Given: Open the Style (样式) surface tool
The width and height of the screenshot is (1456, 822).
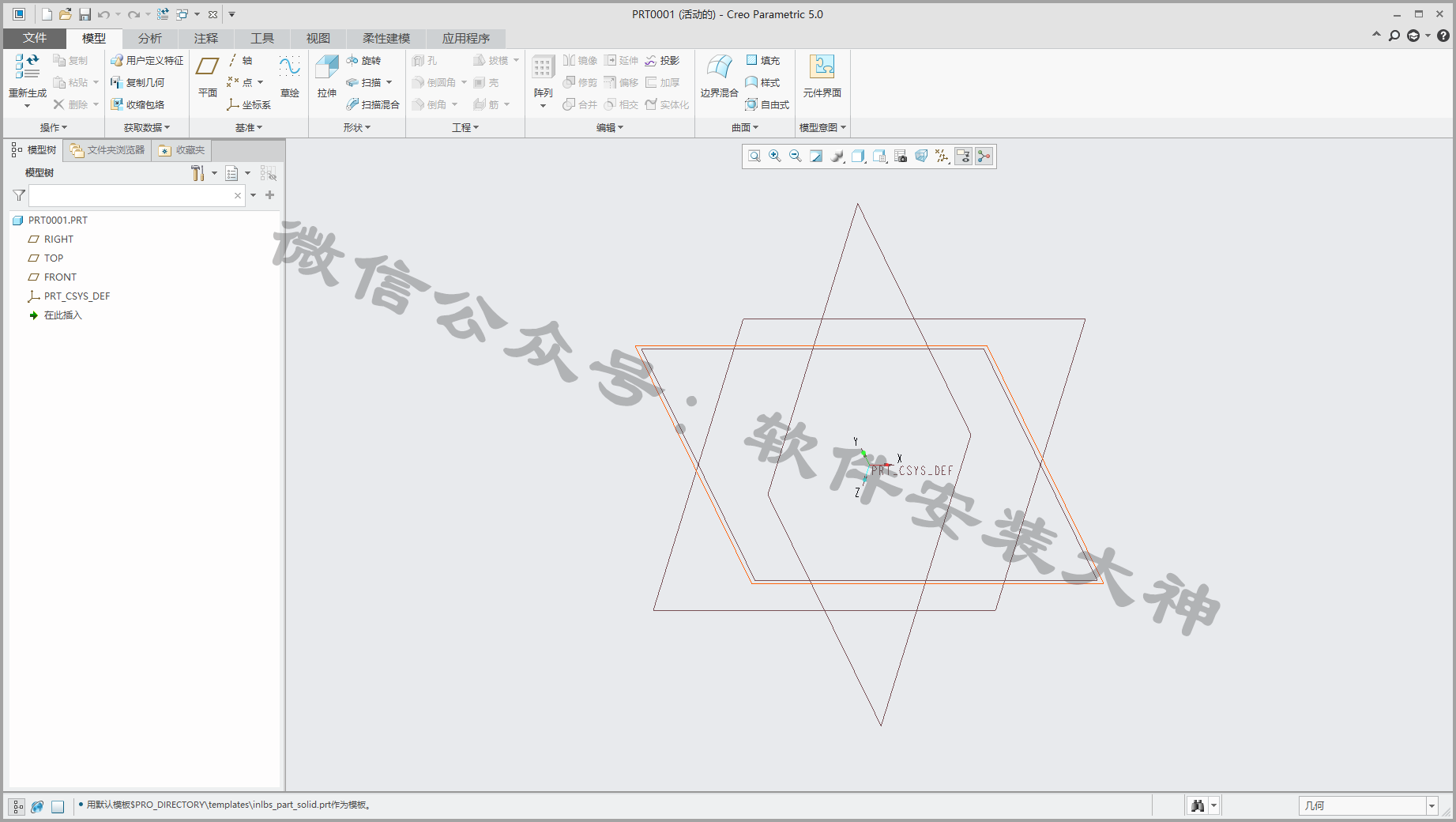Looking at the screenshot, I should (763, 82).
